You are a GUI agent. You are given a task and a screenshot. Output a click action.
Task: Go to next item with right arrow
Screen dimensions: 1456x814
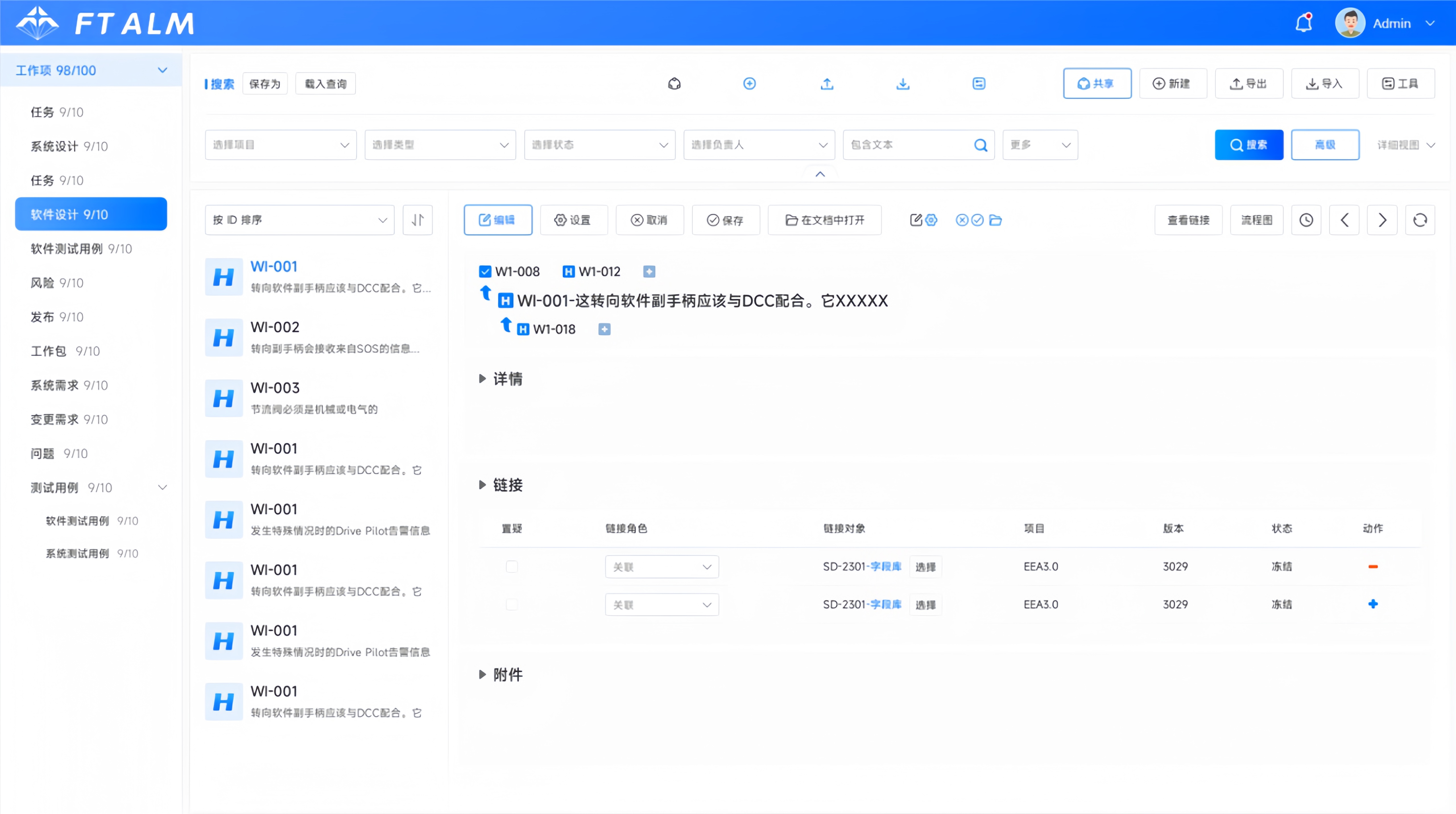(x=1382, y=220)
